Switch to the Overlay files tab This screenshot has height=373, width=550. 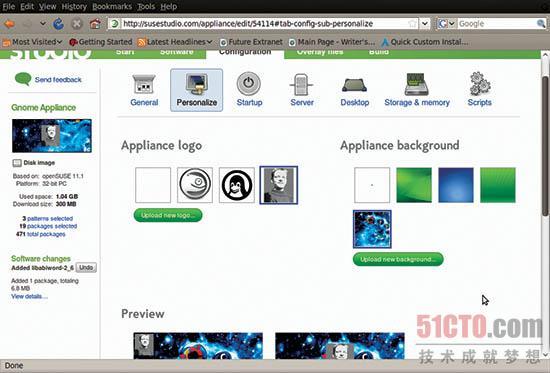pyautogui.click(x=320, y=52)
